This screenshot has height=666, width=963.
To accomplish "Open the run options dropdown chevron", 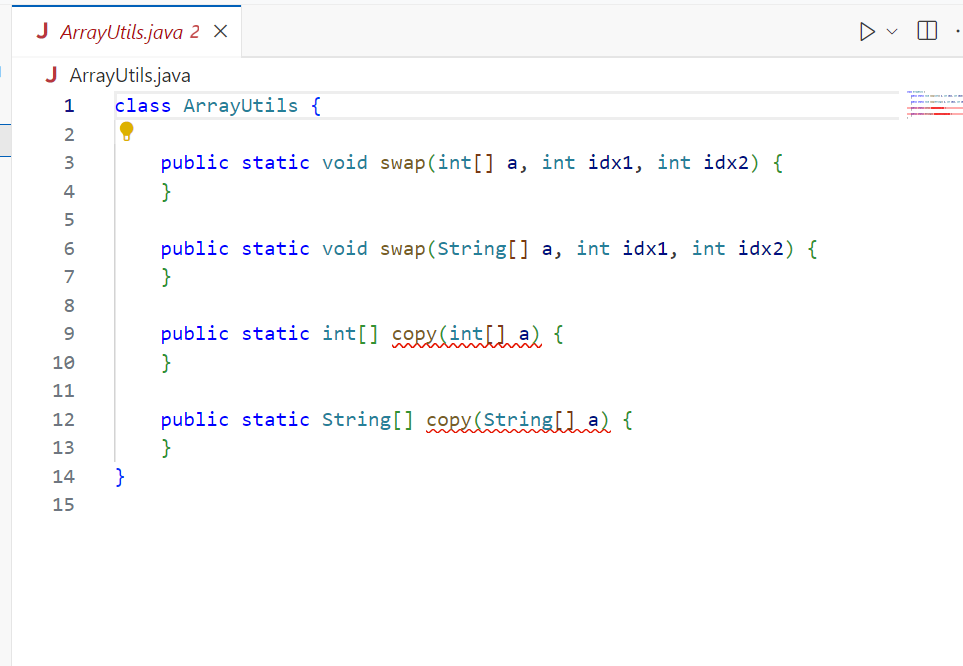I will [891, 30].
